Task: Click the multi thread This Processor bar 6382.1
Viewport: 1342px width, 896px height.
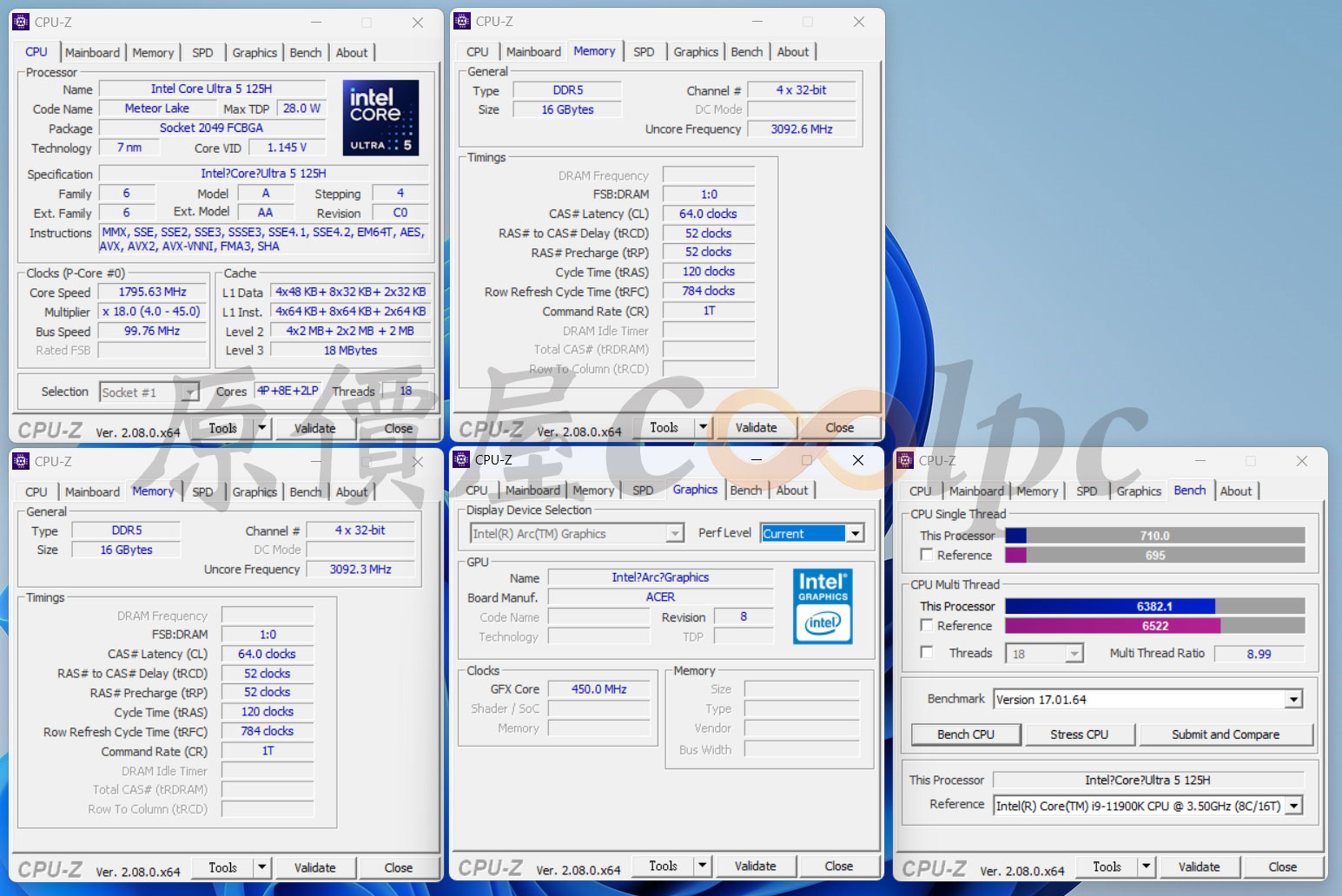Action: [x=1154, y=606]
